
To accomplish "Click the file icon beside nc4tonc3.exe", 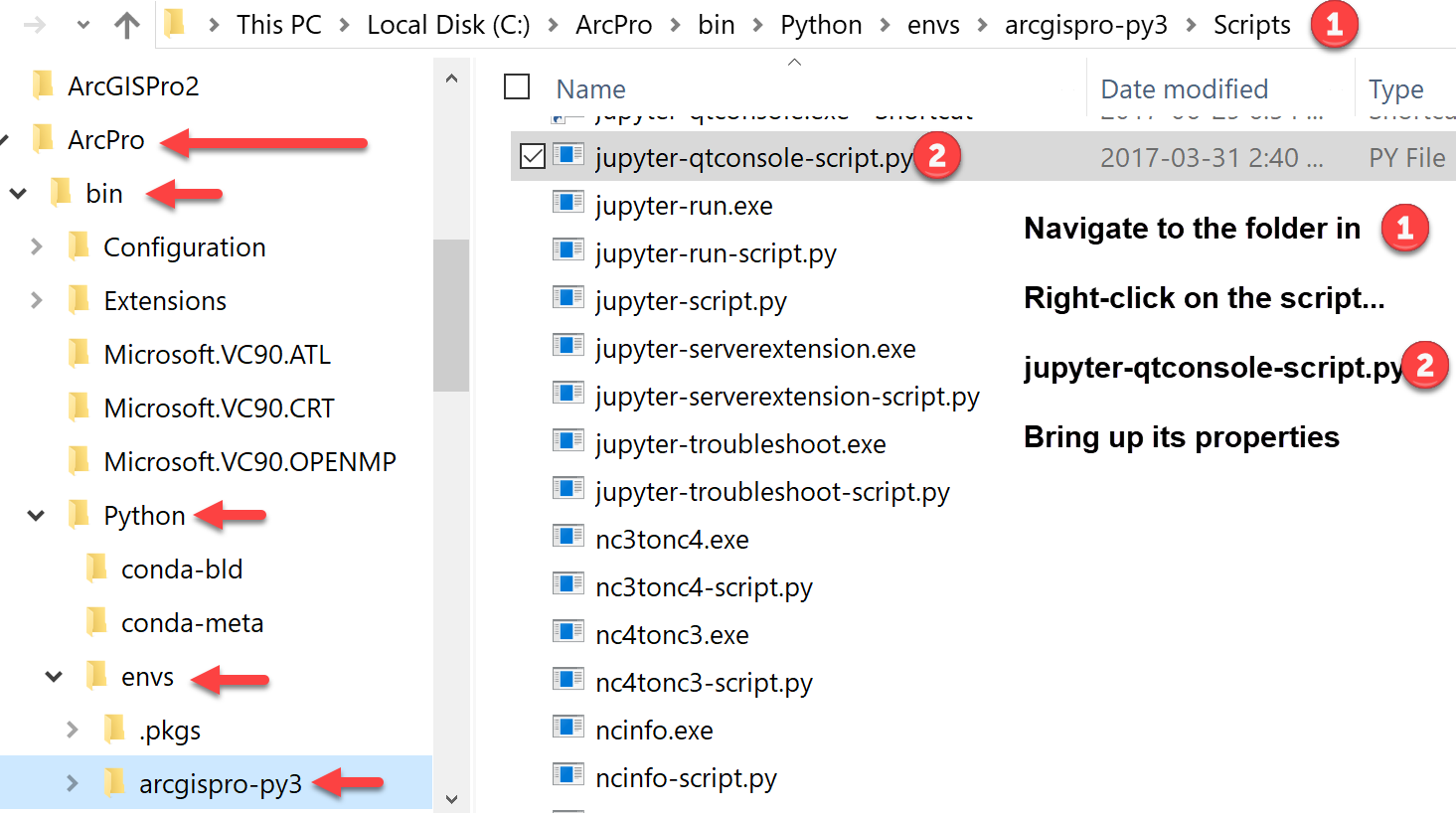I will click(568, 632).
